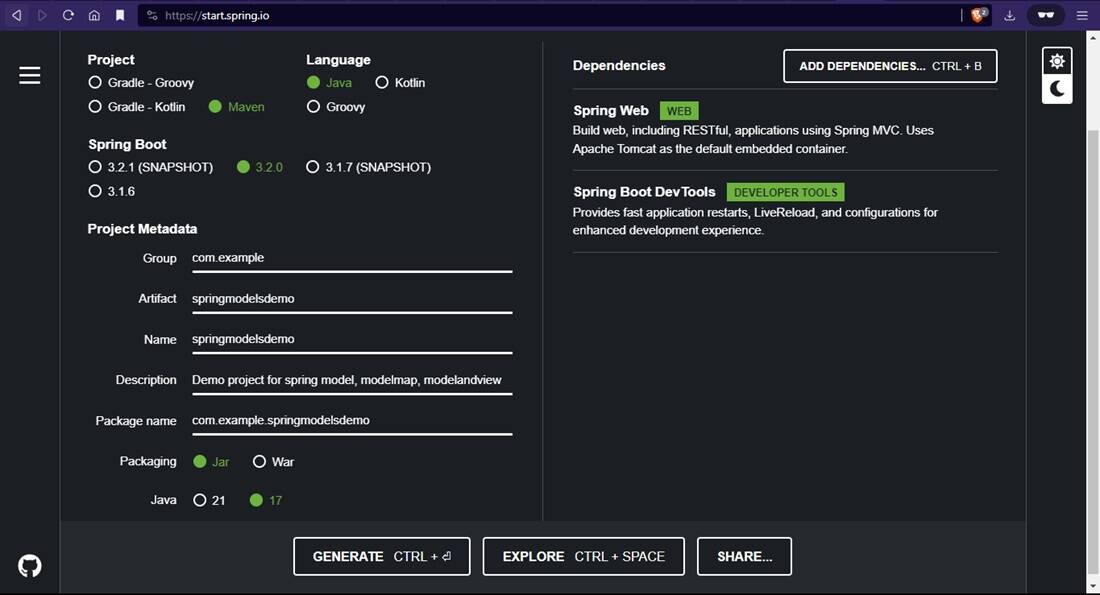Click the GENERATE button
The width and height of the screenshot is (1100, 595).
pyautogui.click(x=382, y=556)
